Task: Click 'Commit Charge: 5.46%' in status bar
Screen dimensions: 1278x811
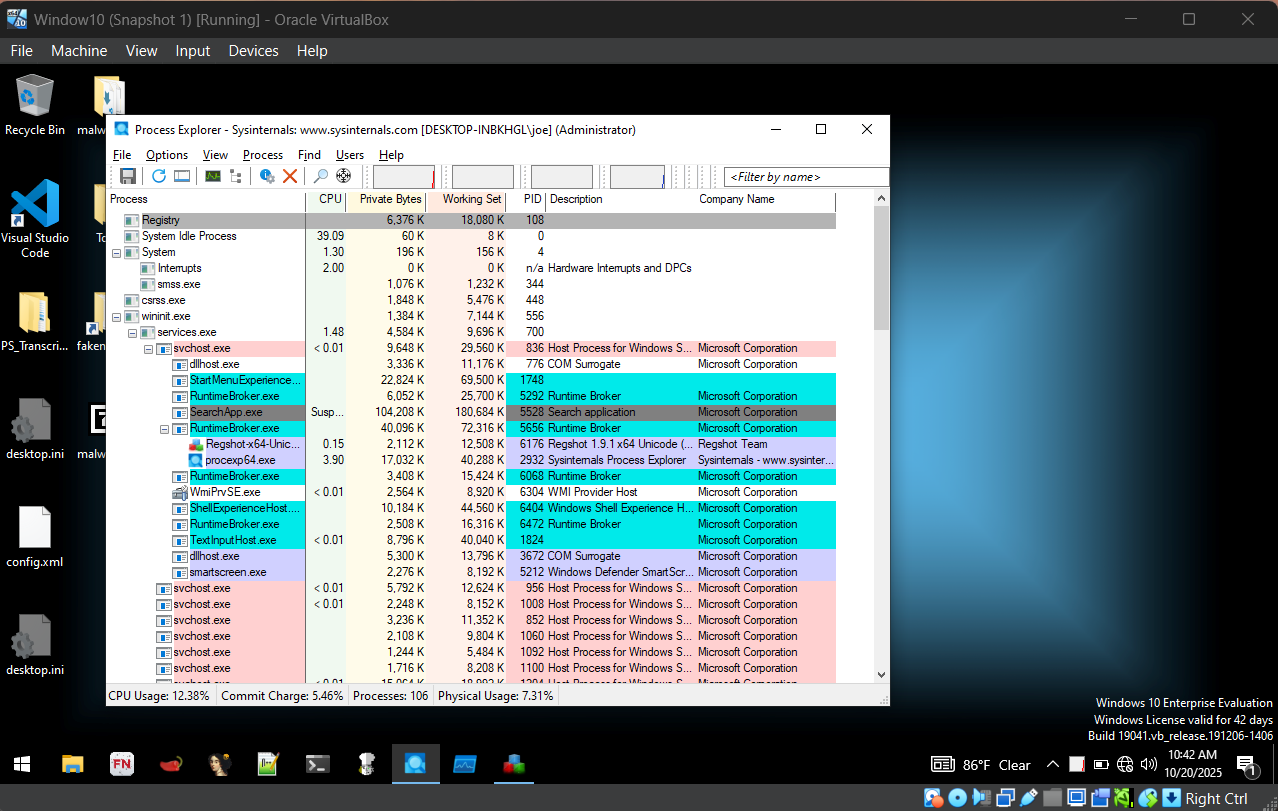Action: coord(282,695)
